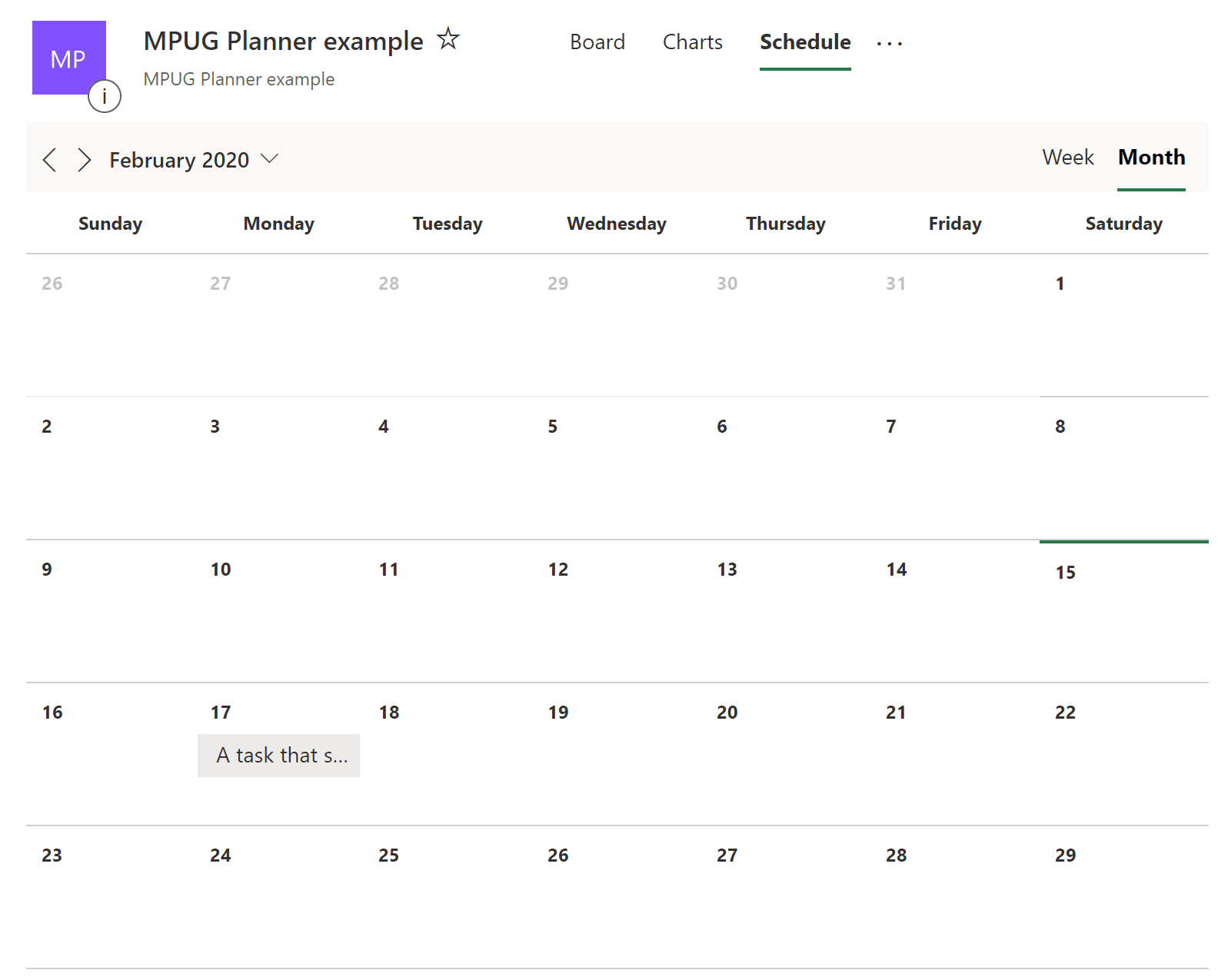Select the Thursday column header

pyautogui.click(x=786, y=224)
